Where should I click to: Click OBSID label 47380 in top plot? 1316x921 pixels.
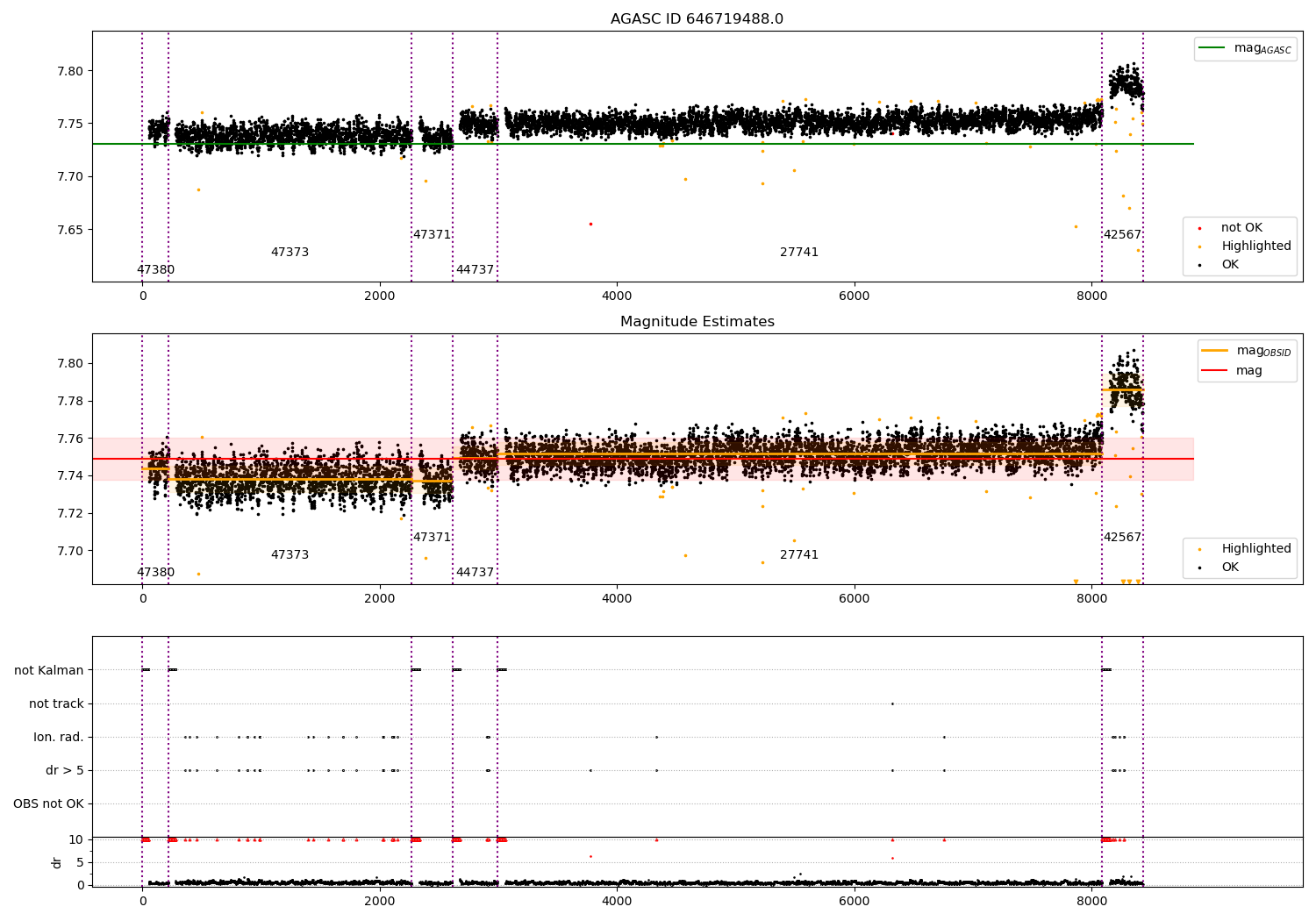coord(155,270)
